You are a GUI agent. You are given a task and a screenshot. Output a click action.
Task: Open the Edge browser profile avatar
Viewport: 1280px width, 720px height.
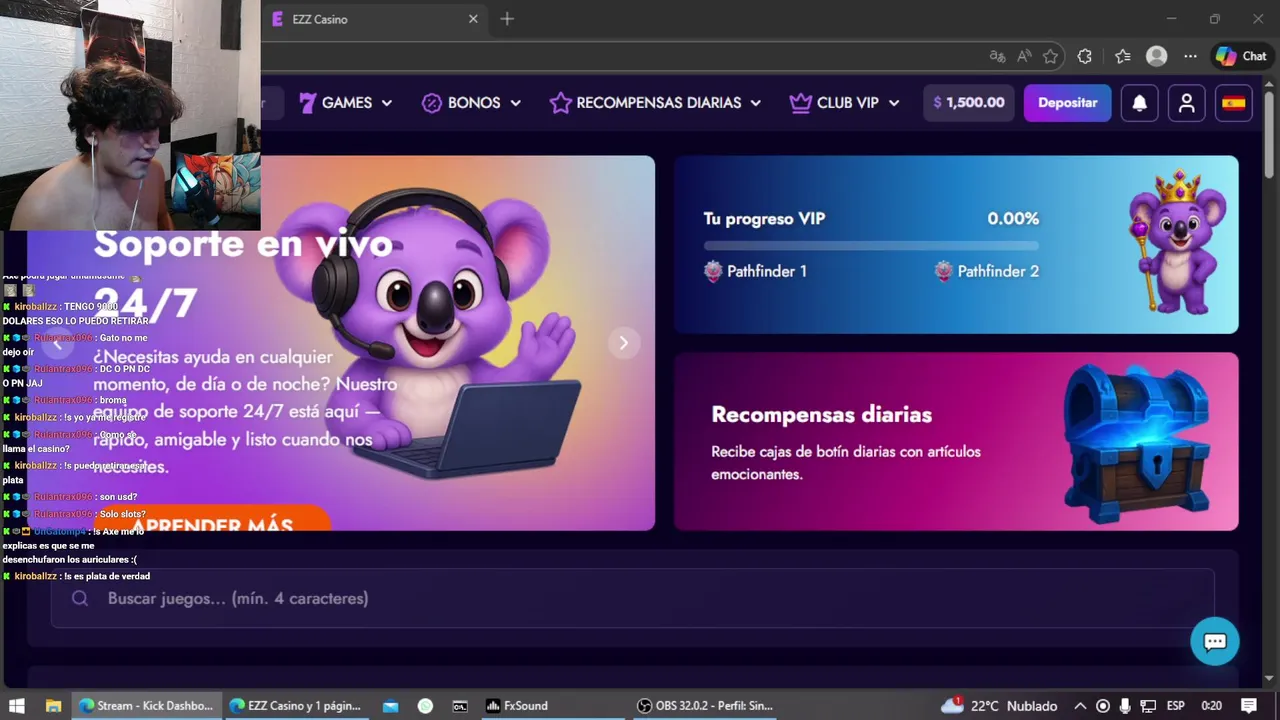tap(1157, 57)
